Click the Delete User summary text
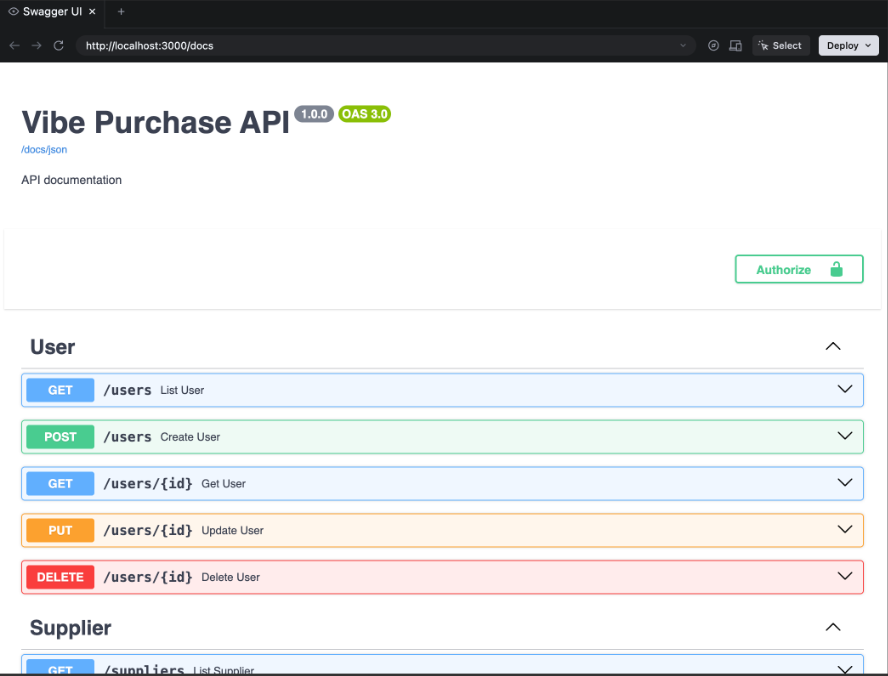The width and height of the screenshot is (888, 676). (230, 577)
